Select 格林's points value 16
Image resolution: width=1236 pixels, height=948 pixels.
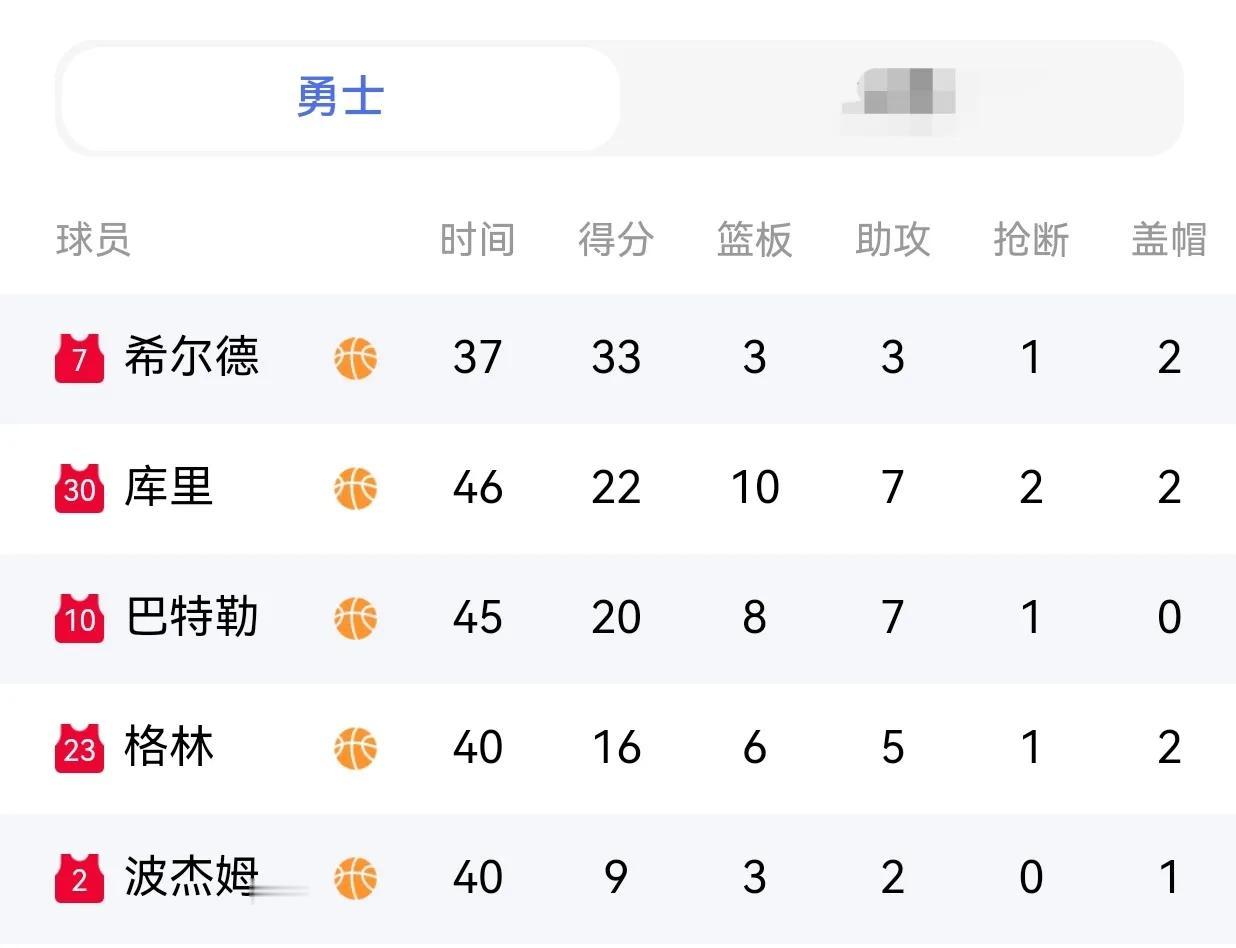[x=616, y=748]
